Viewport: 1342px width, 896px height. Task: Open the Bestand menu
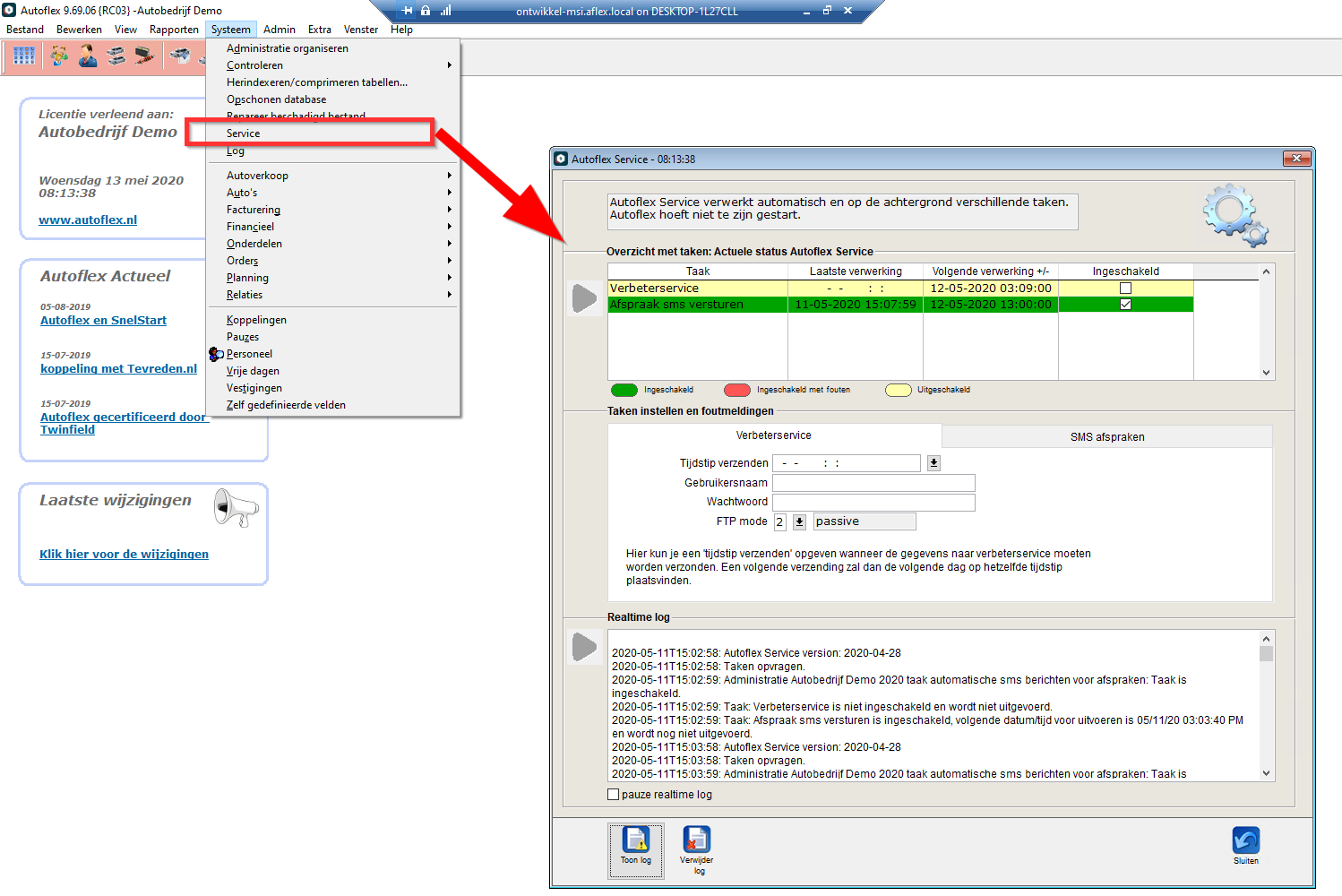[x=25, y=30]
